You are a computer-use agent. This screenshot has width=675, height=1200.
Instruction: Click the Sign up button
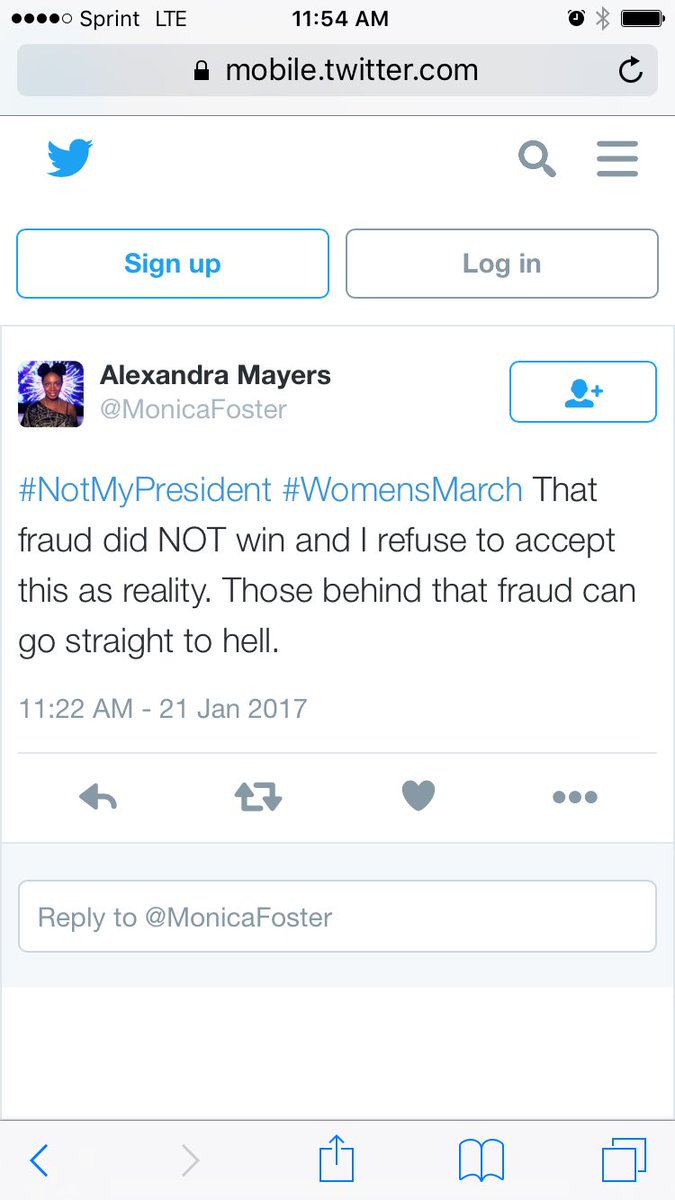[172, 264]
